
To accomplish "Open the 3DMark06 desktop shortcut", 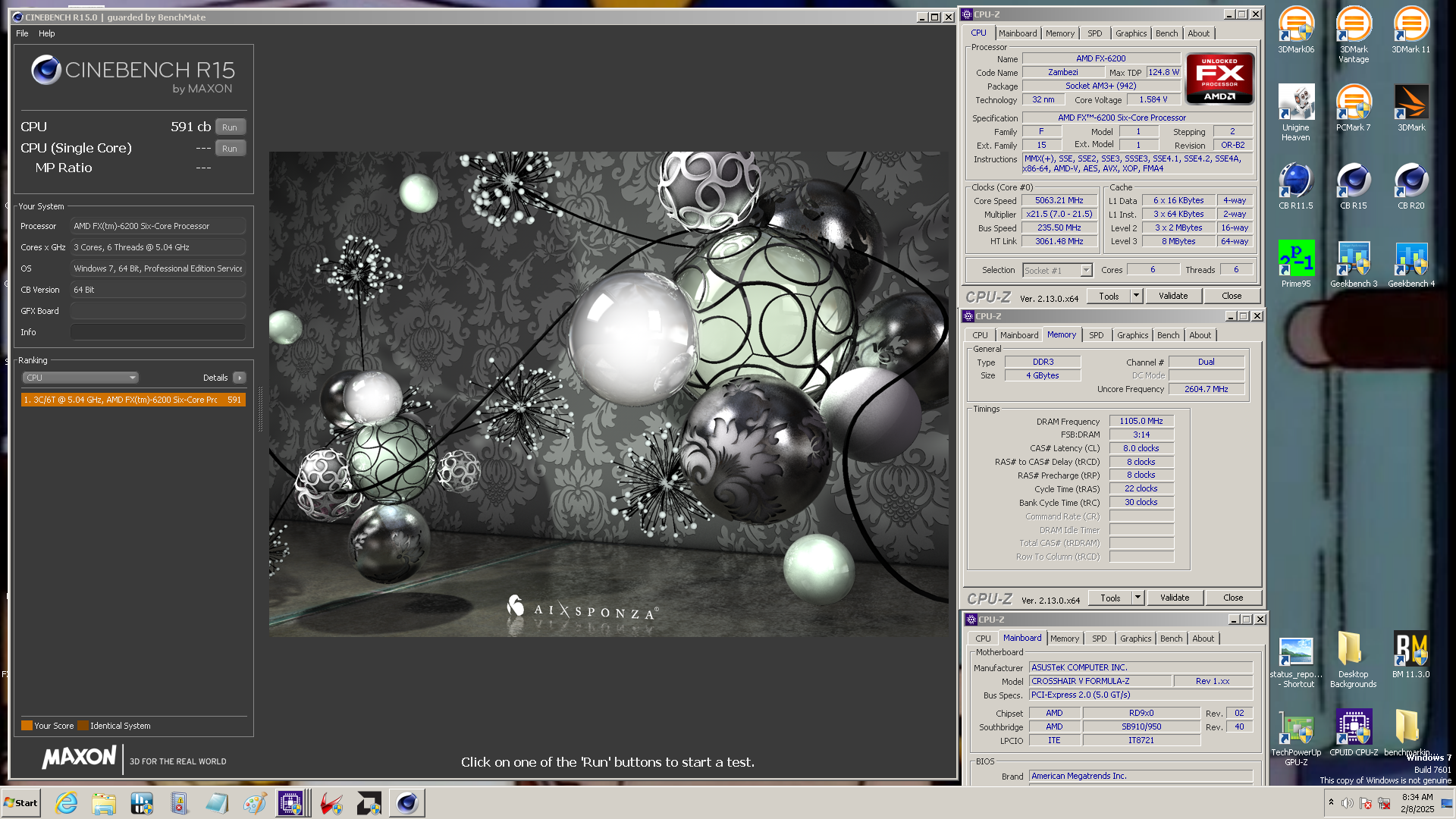I will click(1296, 30).
